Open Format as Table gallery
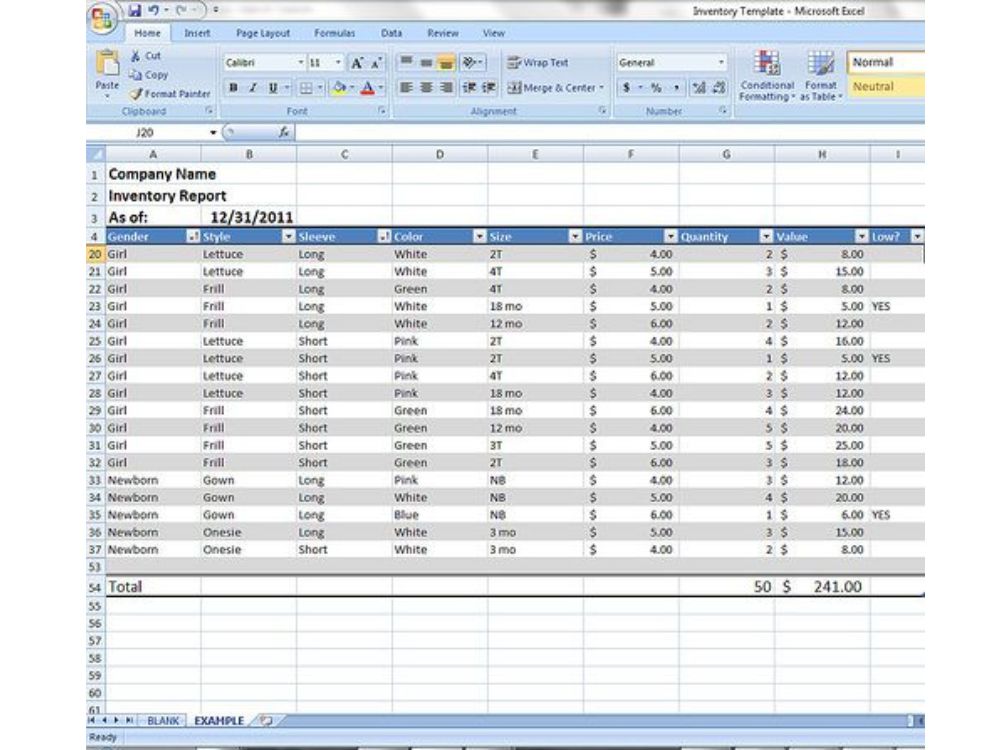The height and width of the screenshot is (750, 1000). [x=821, y=75]
